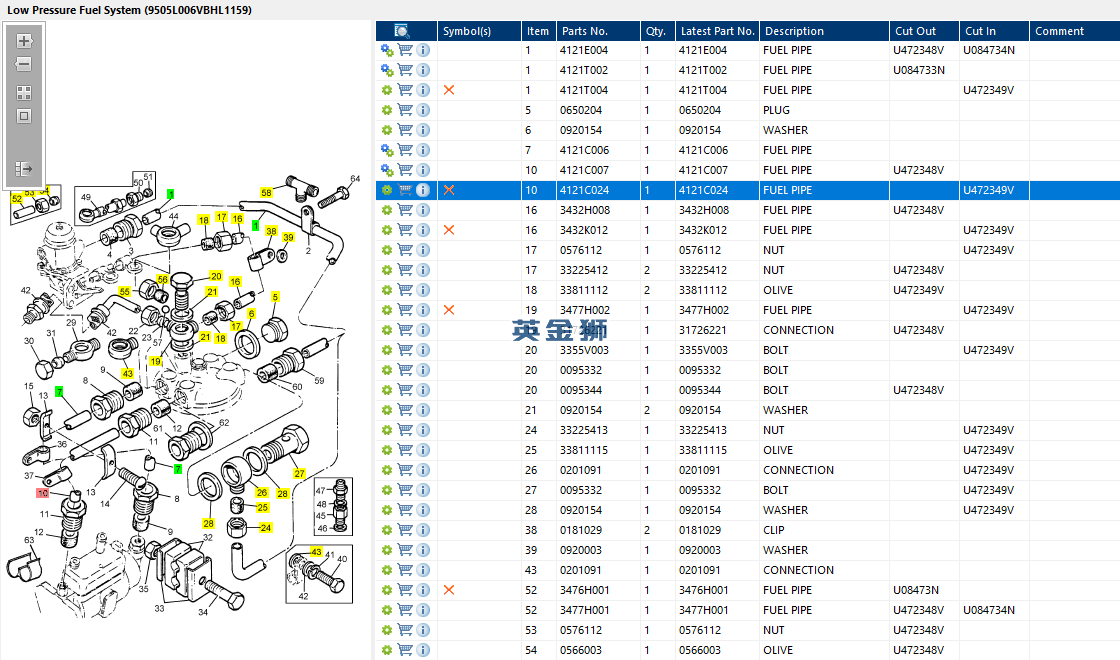1120x660 pixels.
Task: Click yellow callout 39 in the diagram
Action: pyautogui.click(x=289, y=237)
